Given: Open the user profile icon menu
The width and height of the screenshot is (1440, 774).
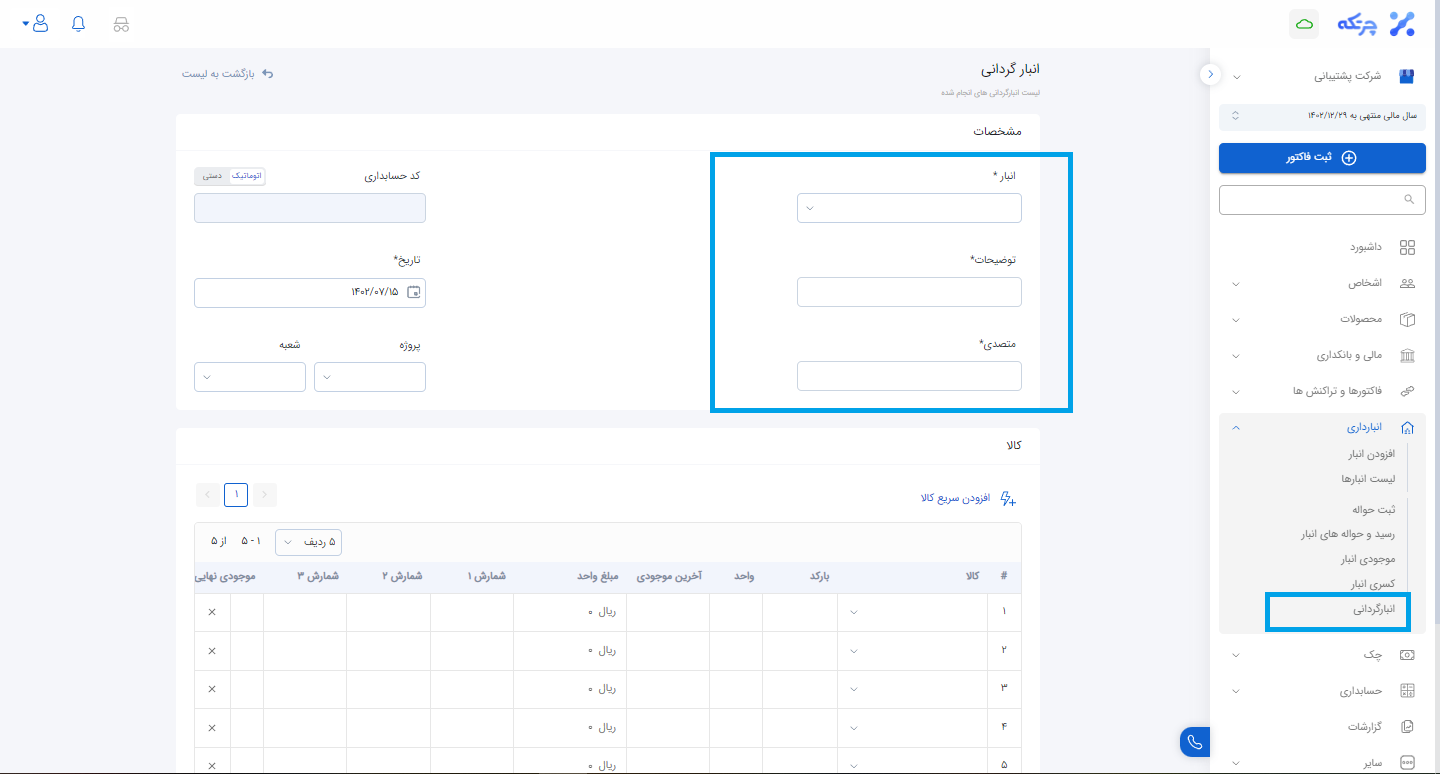Looking at the screenshot, I should click(39, 24).
